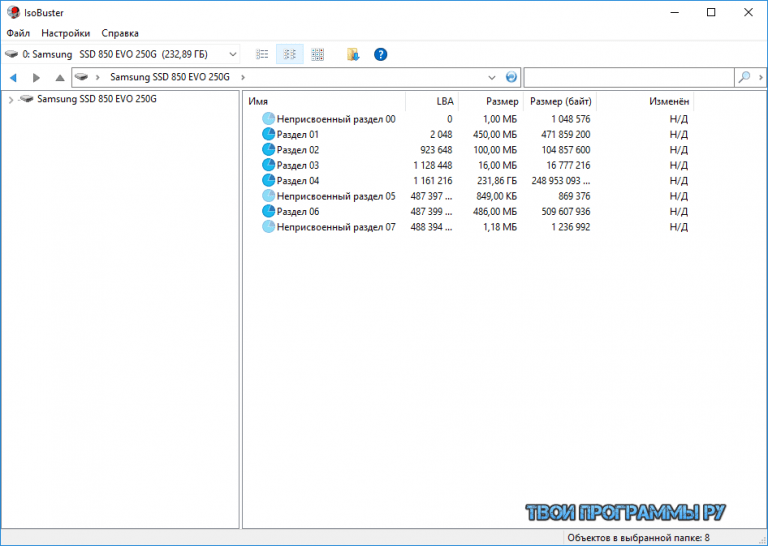Click the drive icon in the tree pane
768x546 pixels.
[26, 99]
